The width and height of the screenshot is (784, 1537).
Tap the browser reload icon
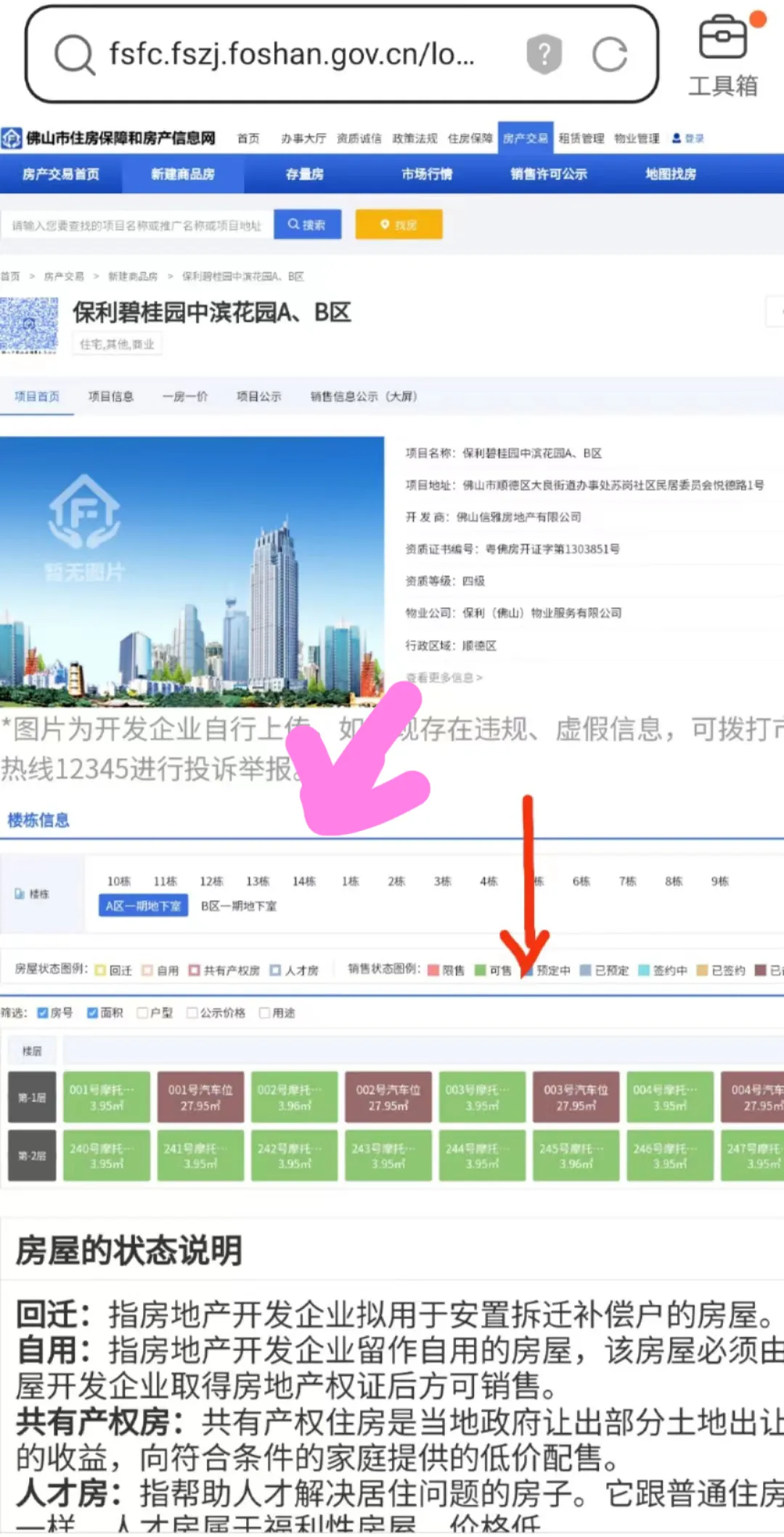tap(609, 55)
